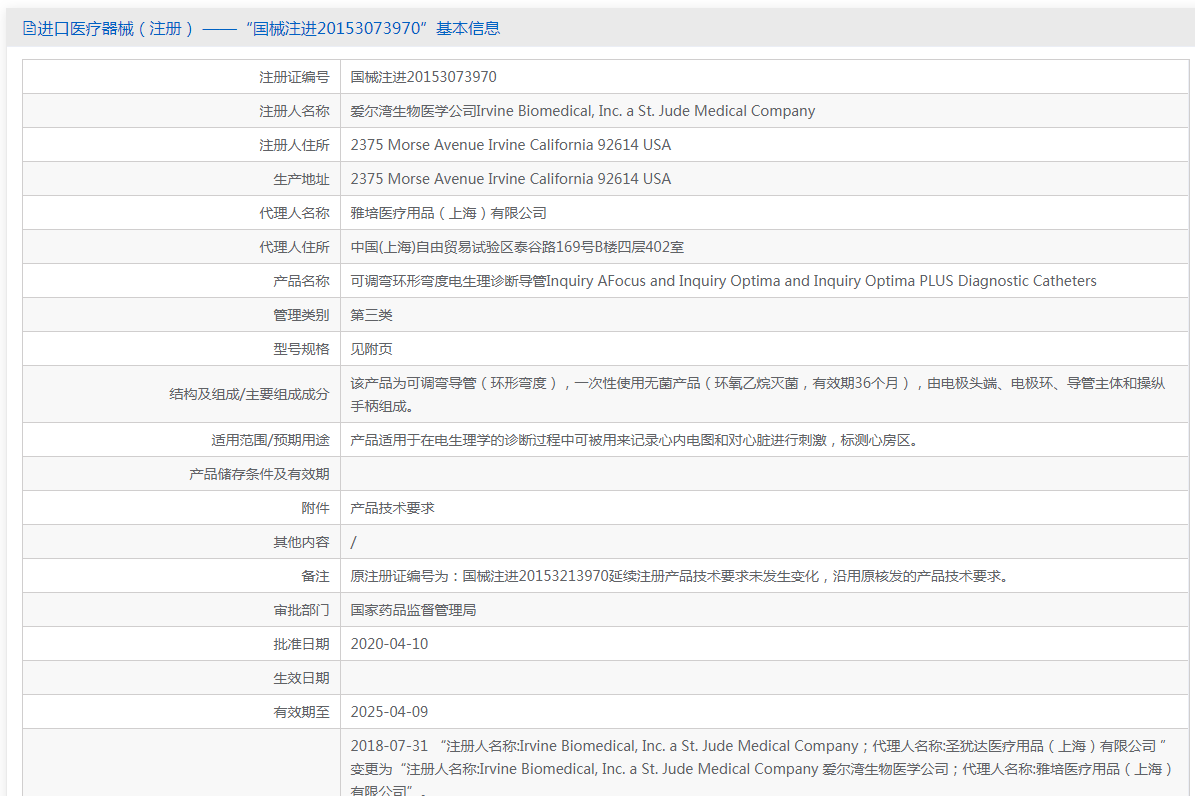Select the agent name 雅培医疗用品(上海)有限公司
The height and width of the screenshot is (796, 1195).
[x=448, y=213]
